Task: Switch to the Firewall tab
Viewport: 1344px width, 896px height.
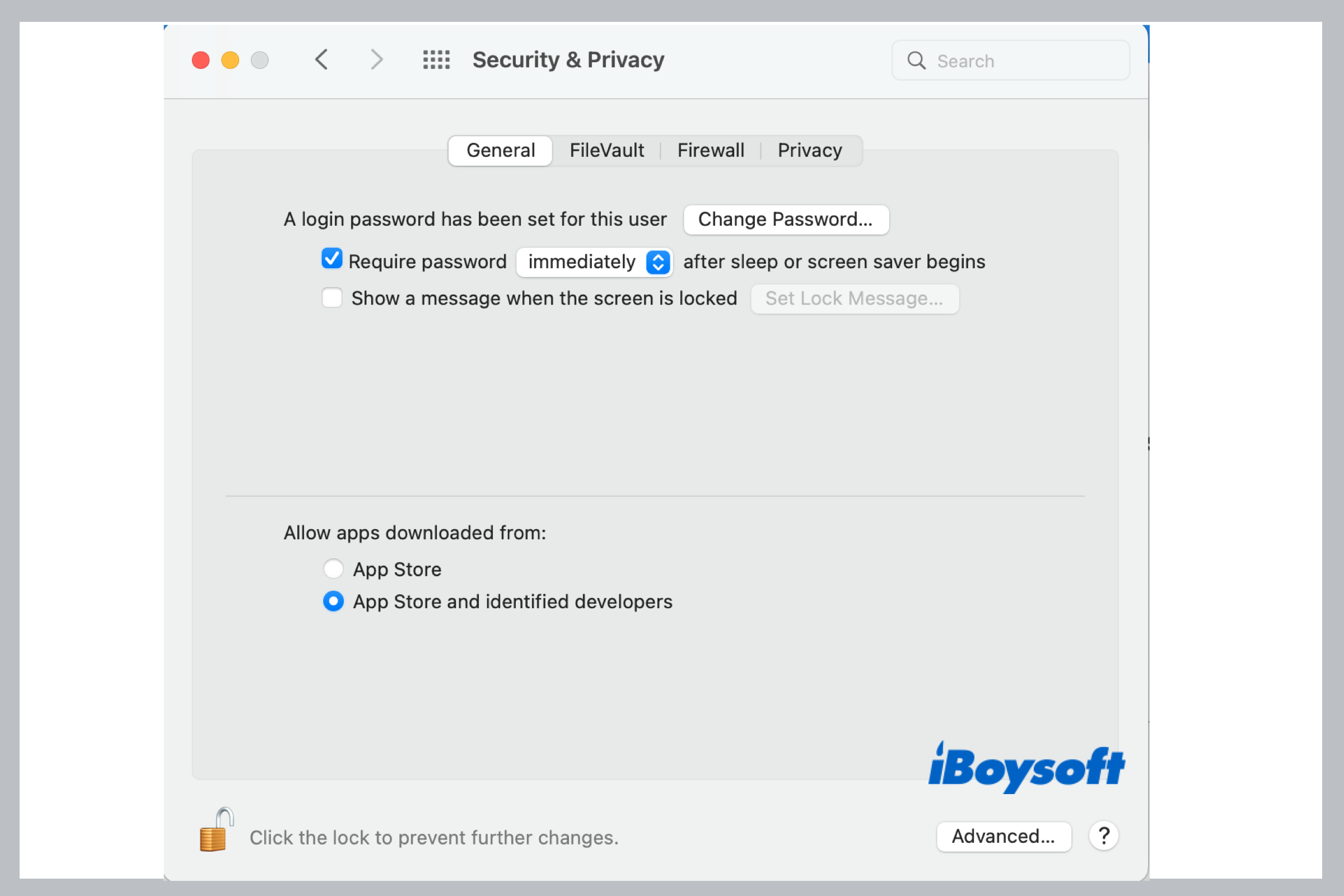Action: pyautogui.click(x=709, y=151)
